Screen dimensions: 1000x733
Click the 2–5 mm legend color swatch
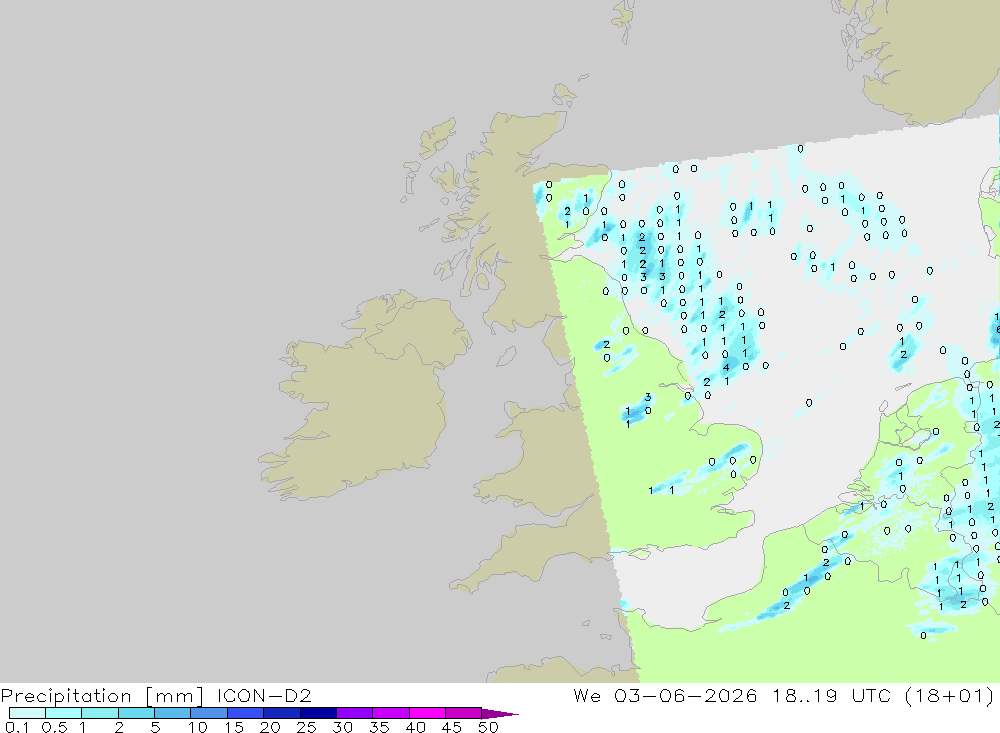pyautogui.click(x=136, y=713)
